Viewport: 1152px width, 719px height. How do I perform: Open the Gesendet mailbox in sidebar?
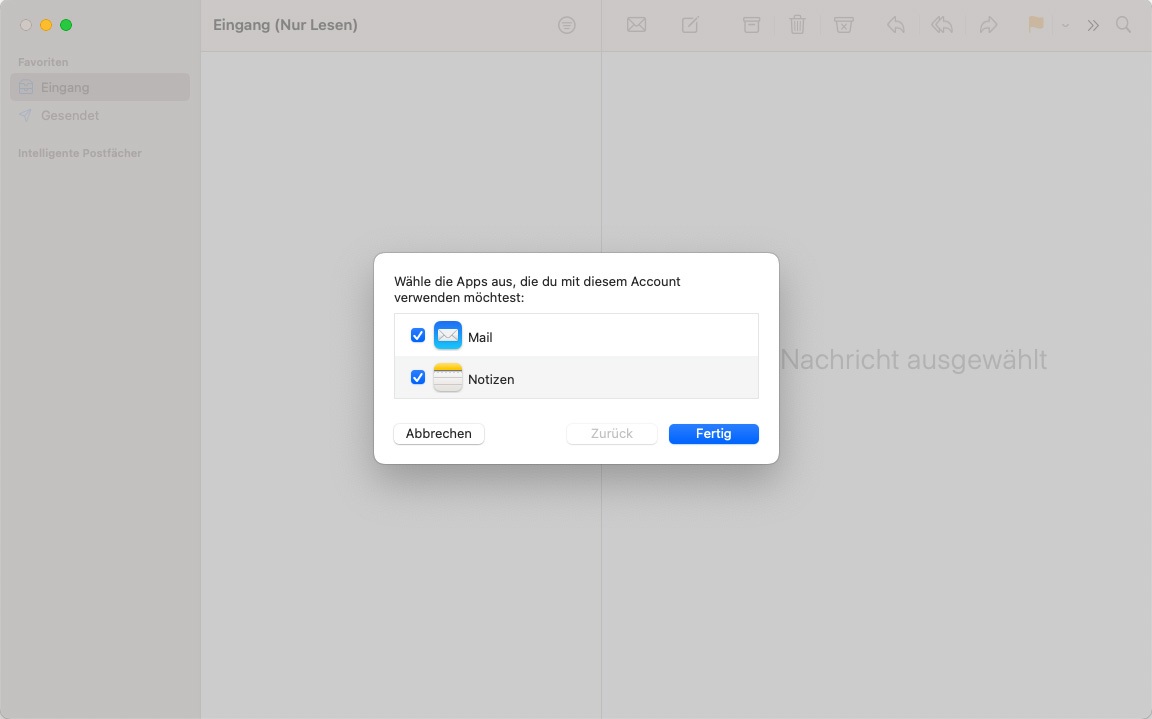100,115
